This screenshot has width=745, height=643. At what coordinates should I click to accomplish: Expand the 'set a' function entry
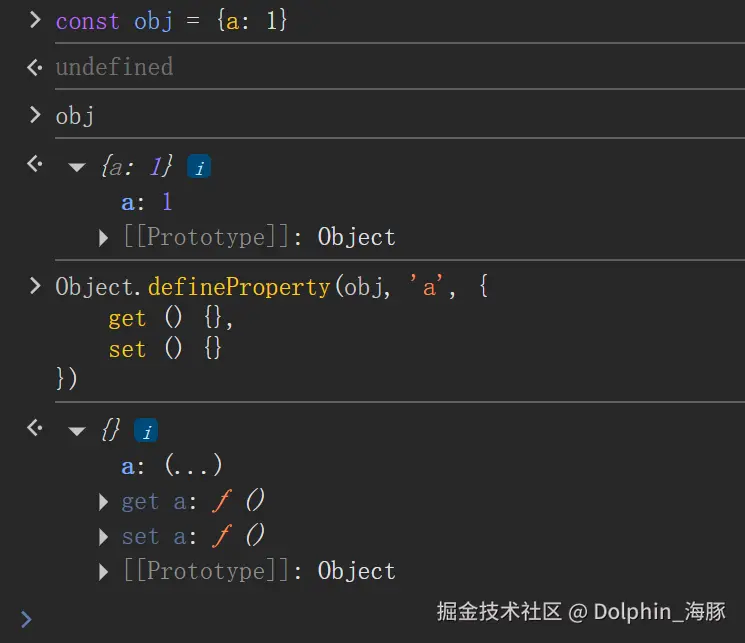104,537
